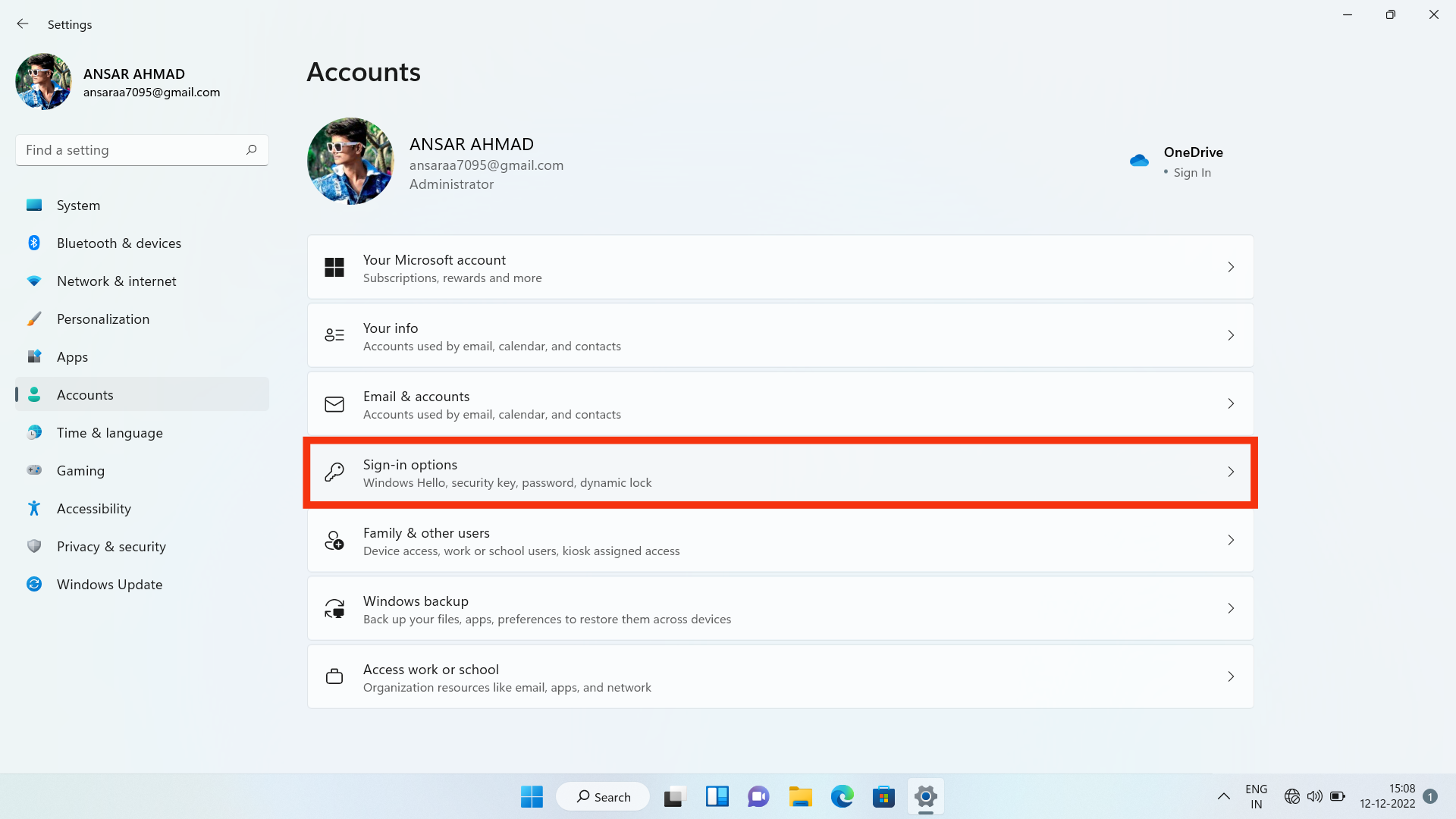Show hidden icons in the system tray
The height and width of the screenshot is (819, 1456).
coord(1223,796)
